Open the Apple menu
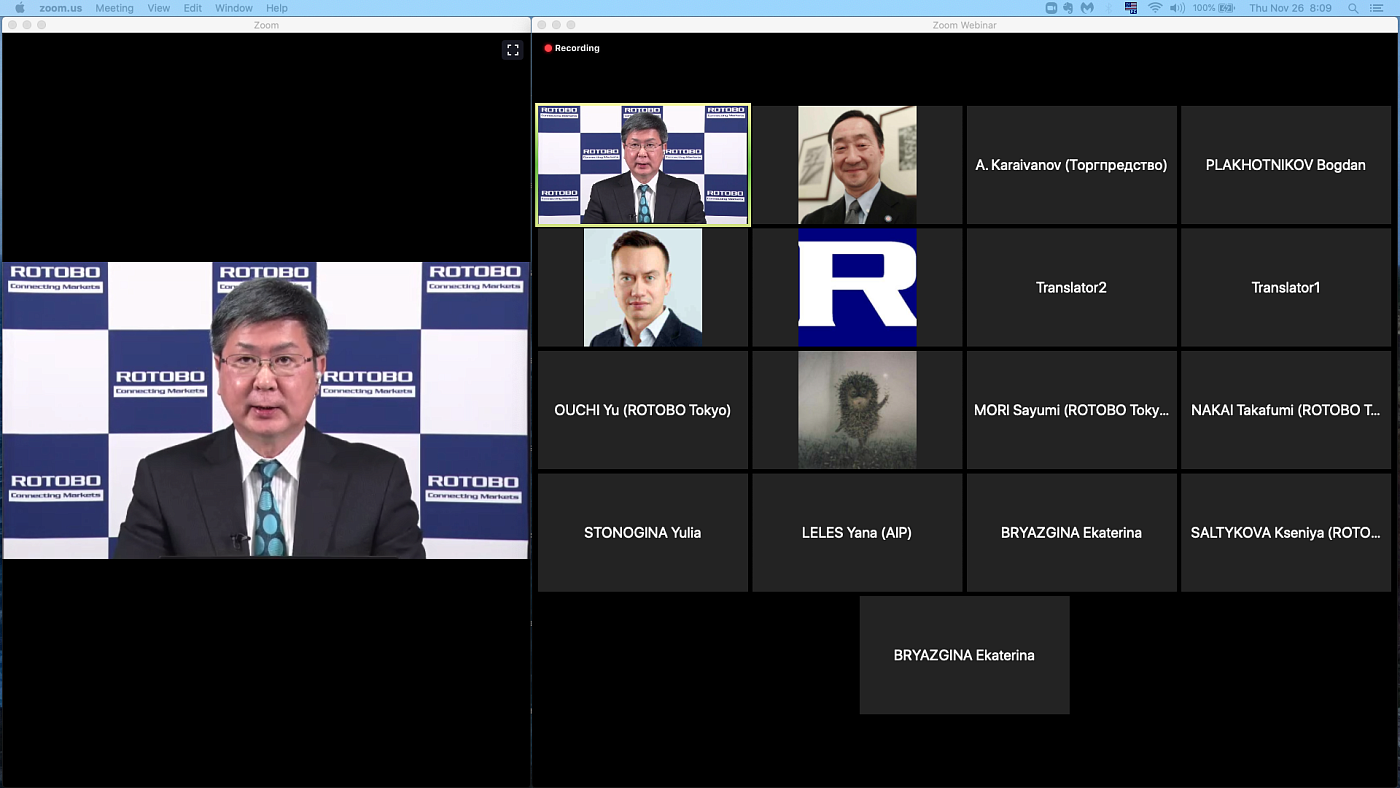 tap(19, 8)
